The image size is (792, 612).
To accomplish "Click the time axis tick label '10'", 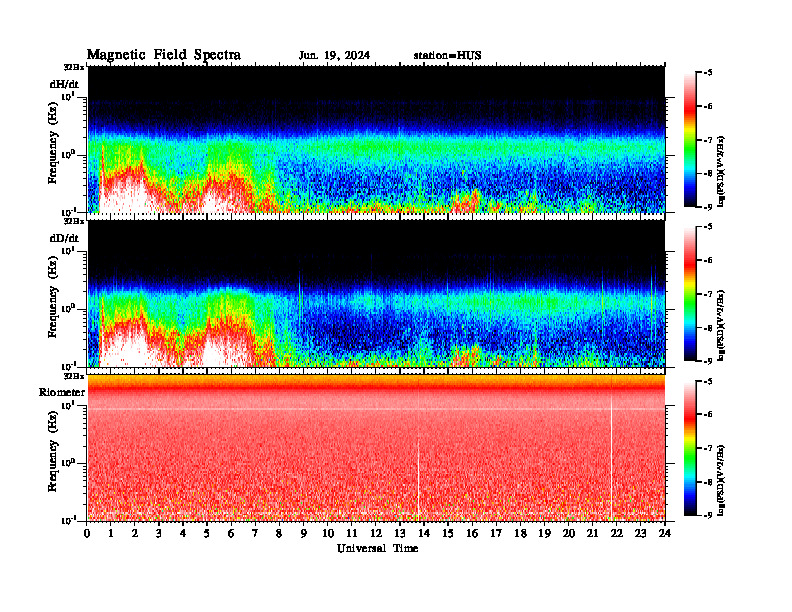I will pyautogui.click(x=328, y=533).
